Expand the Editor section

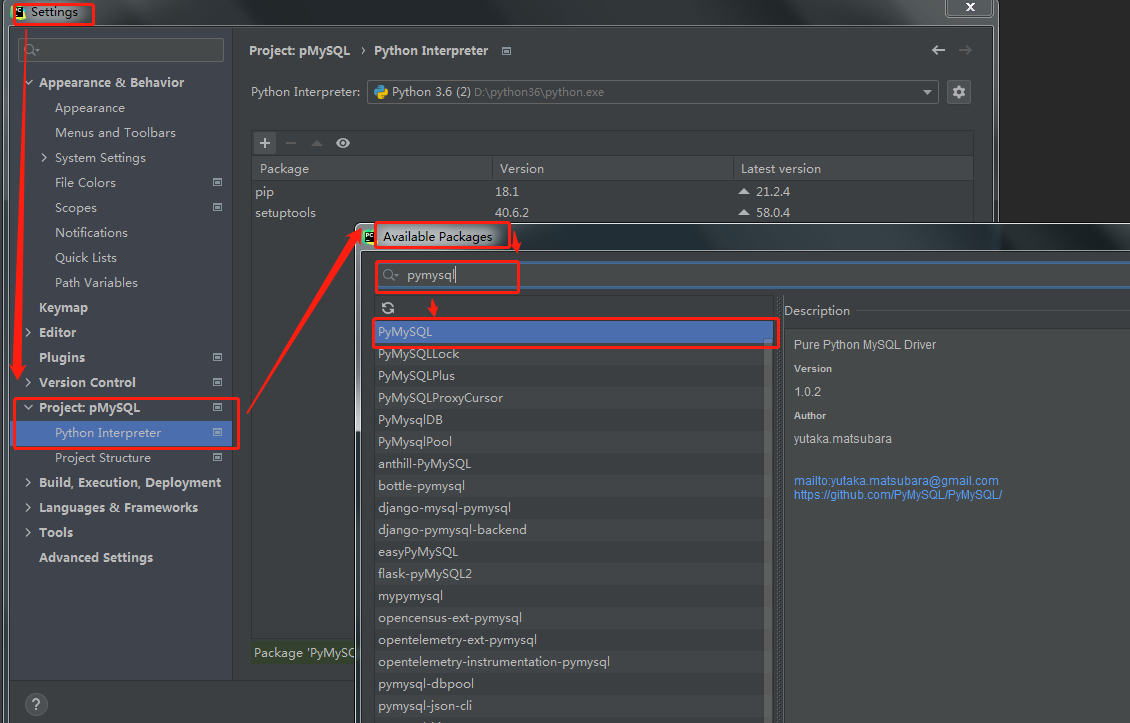click(x=29, y=332)
